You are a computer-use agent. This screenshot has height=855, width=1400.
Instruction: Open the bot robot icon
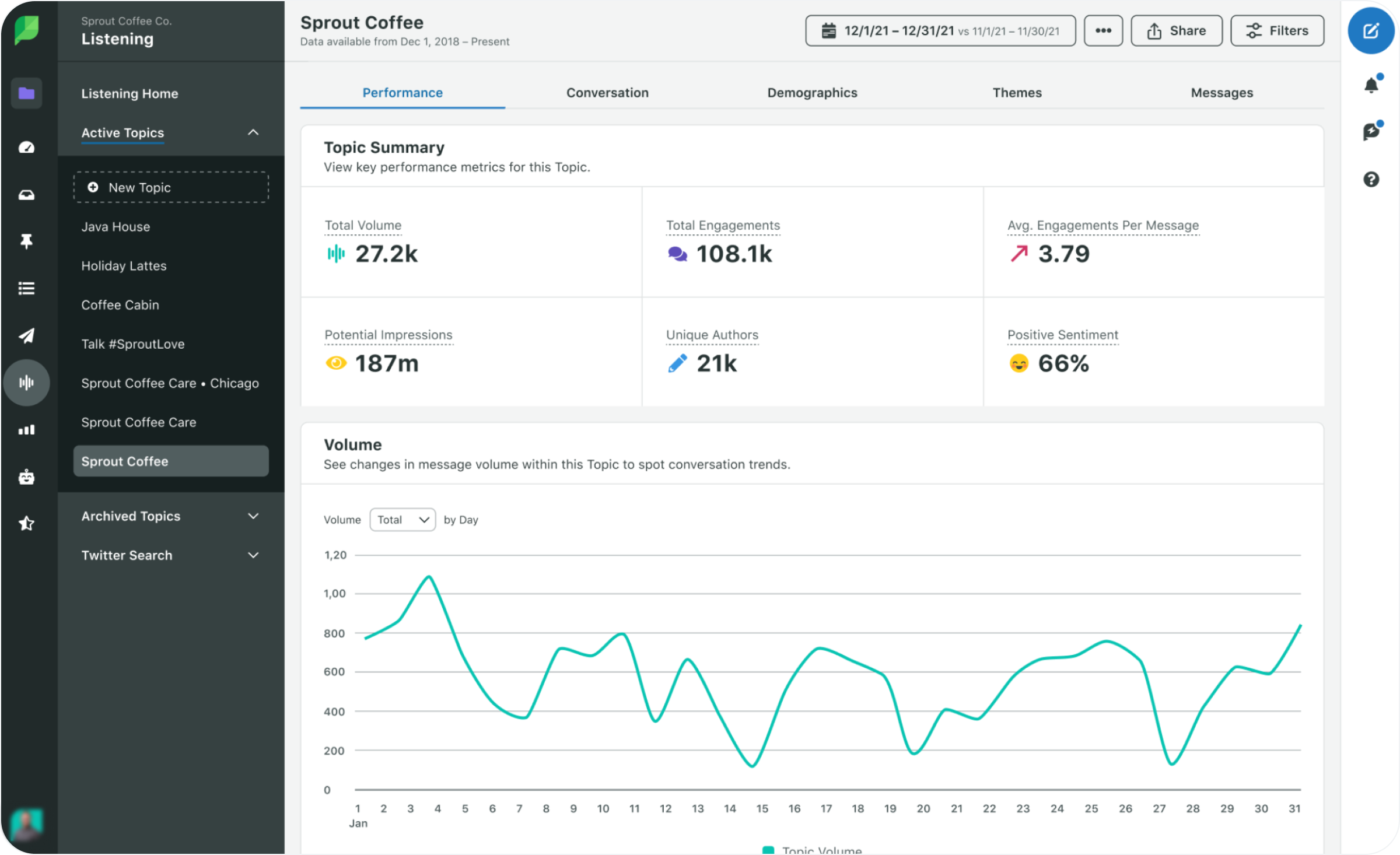tap(26, 477)
